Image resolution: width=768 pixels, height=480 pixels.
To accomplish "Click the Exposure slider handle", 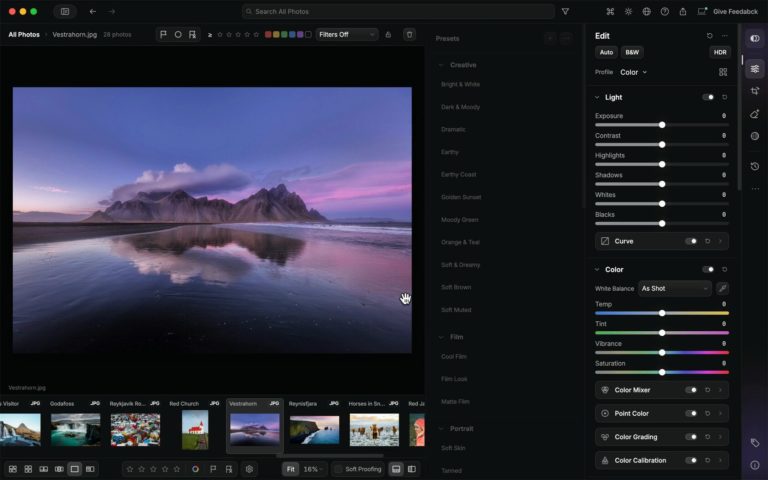I will tap(662, 125).
